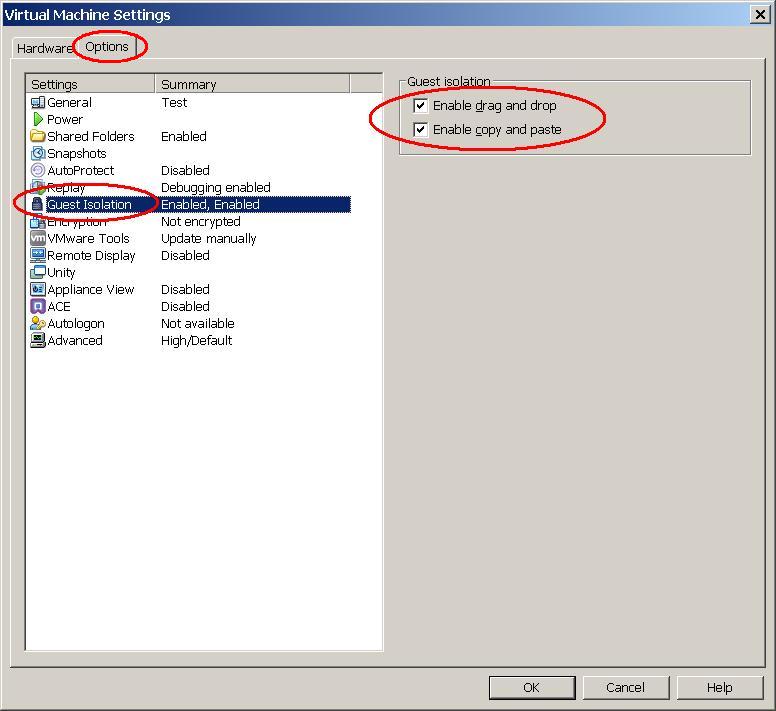Click the Snapshots icon in the list

[x=38, y=153]
